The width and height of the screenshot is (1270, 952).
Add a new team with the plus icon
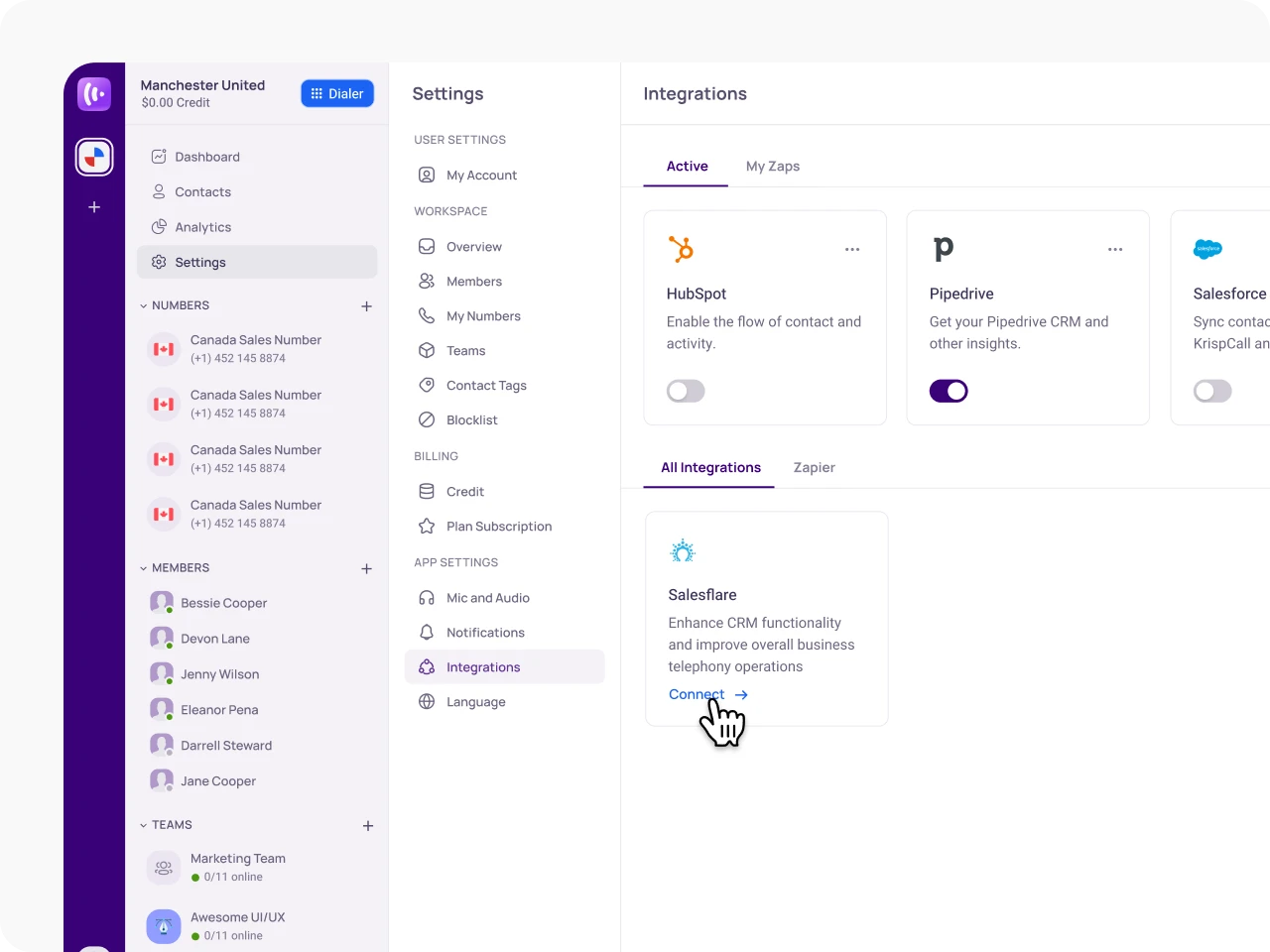click(368, 825)
